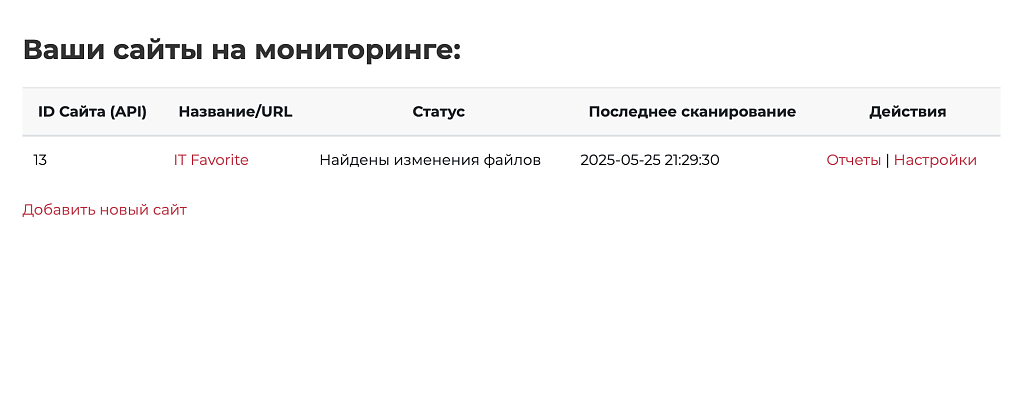The height and width of the screenshot is (407, 1024).
Task: Select the Статус column header
Action: (438, 112)
